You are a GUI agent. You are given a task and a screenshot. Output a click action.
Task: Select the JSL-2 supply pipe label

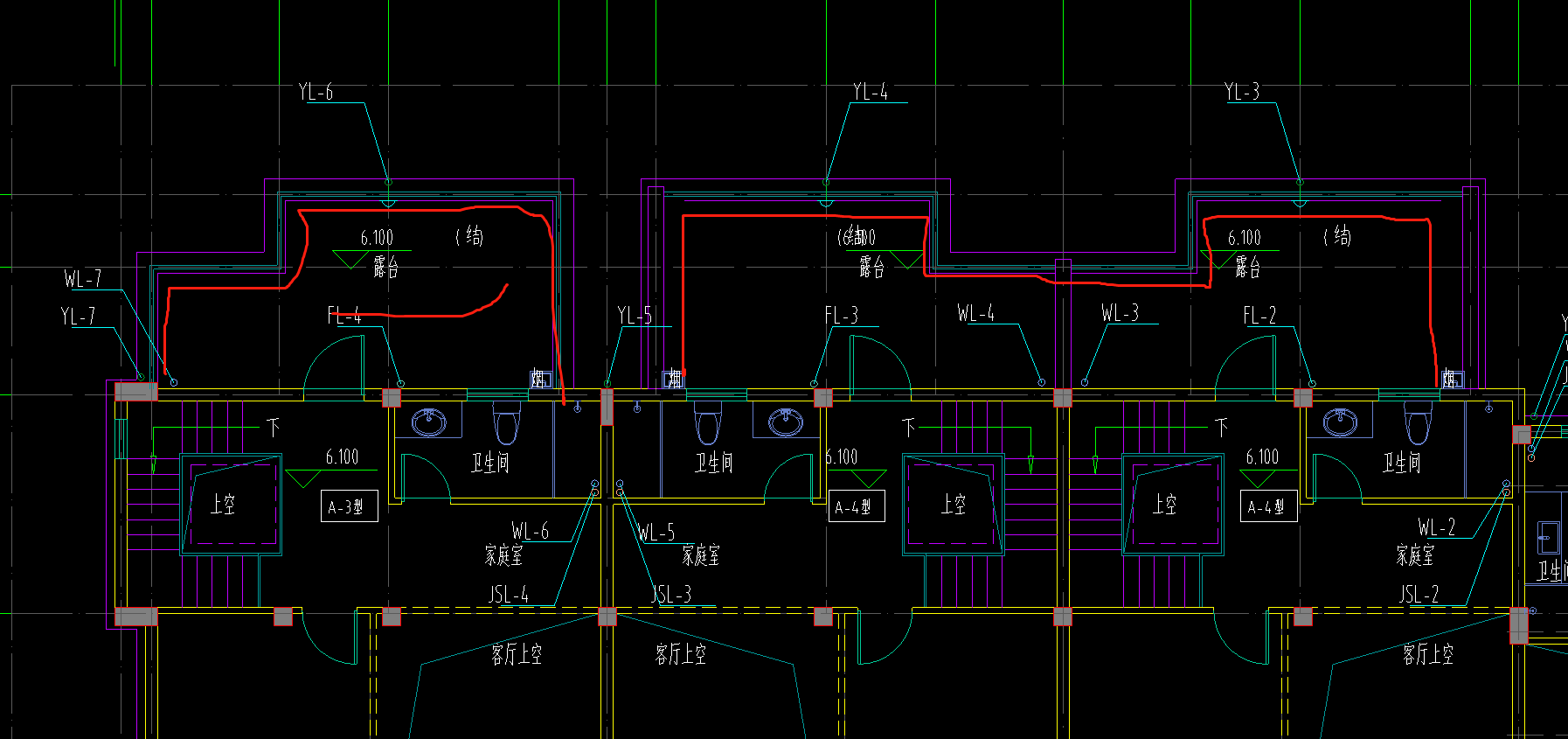1419,595
